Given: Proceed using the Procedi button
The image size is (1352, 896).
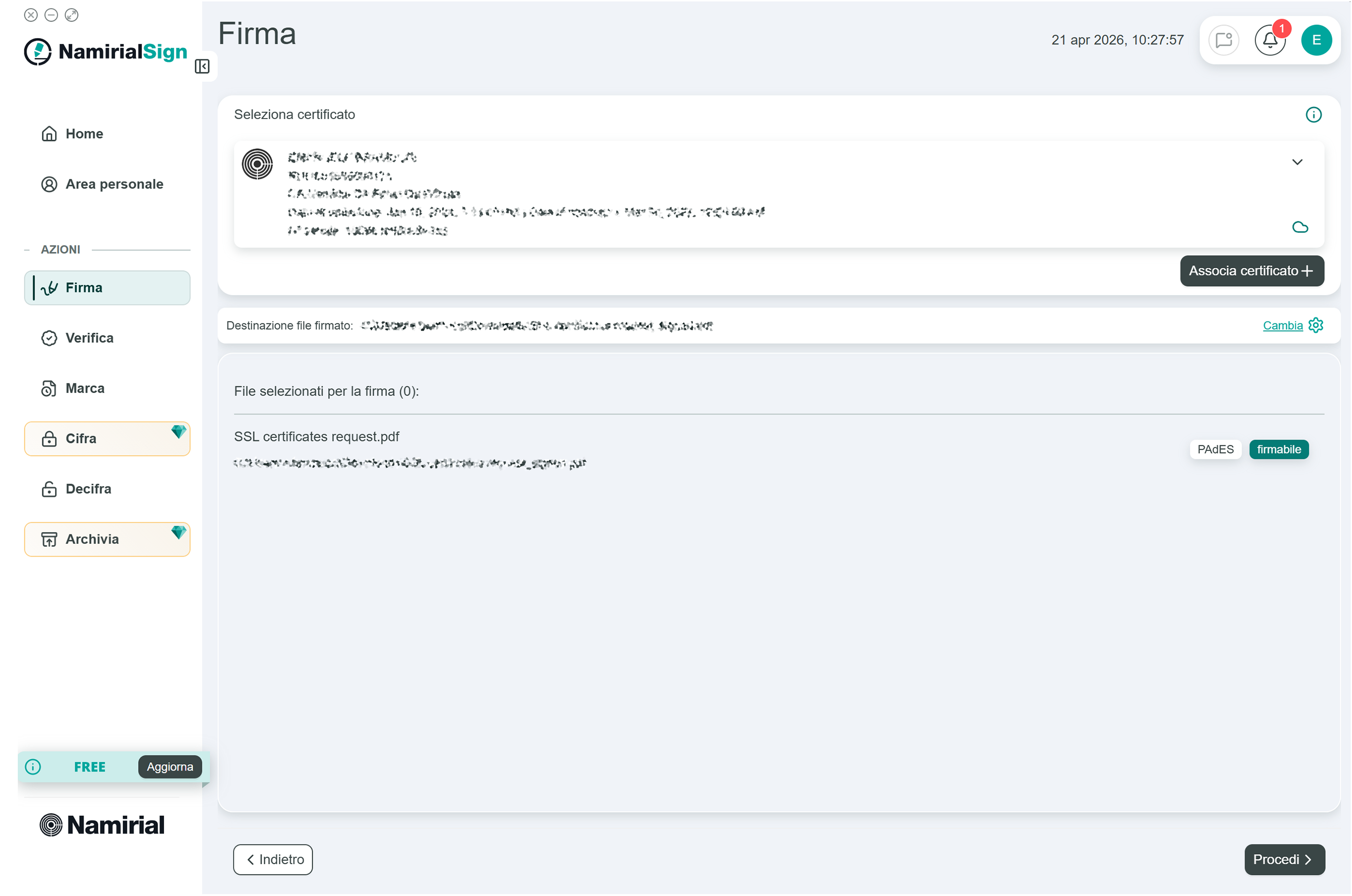Looking at the screenshot, I should point(1284,859).
